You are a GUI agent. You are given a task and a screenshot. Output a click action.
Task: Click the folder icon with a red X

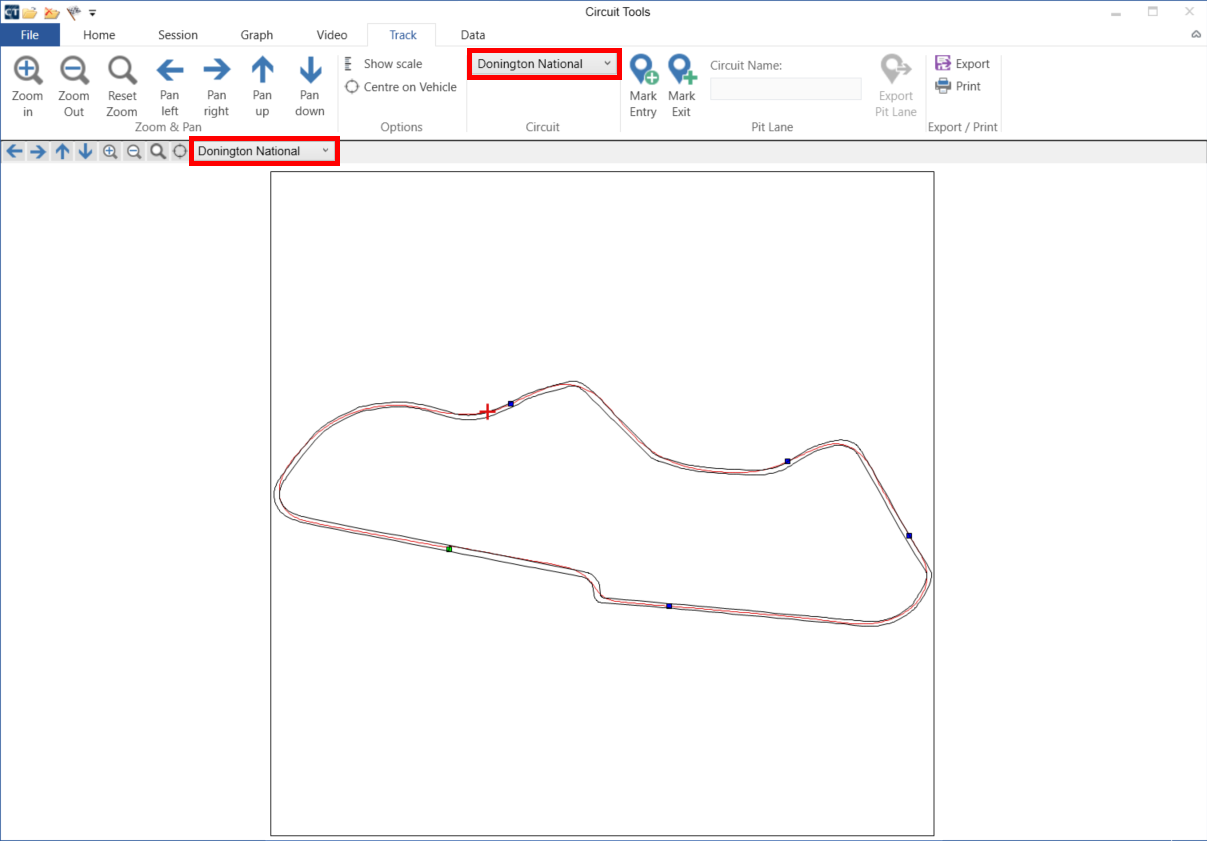[x=52, y=12]
